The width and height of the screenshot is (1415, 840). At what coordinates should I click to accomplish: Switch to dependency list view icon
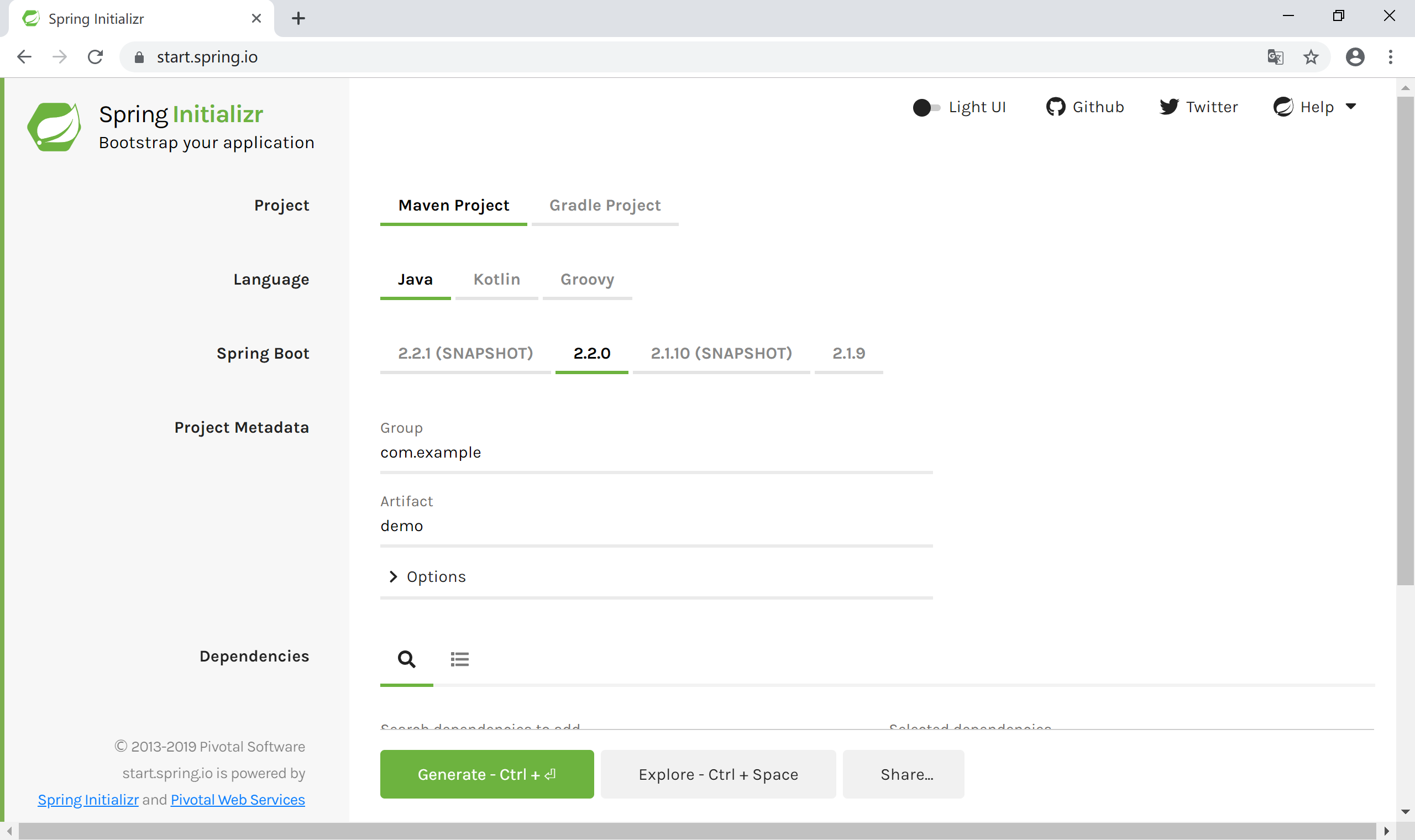click(459, 659)
